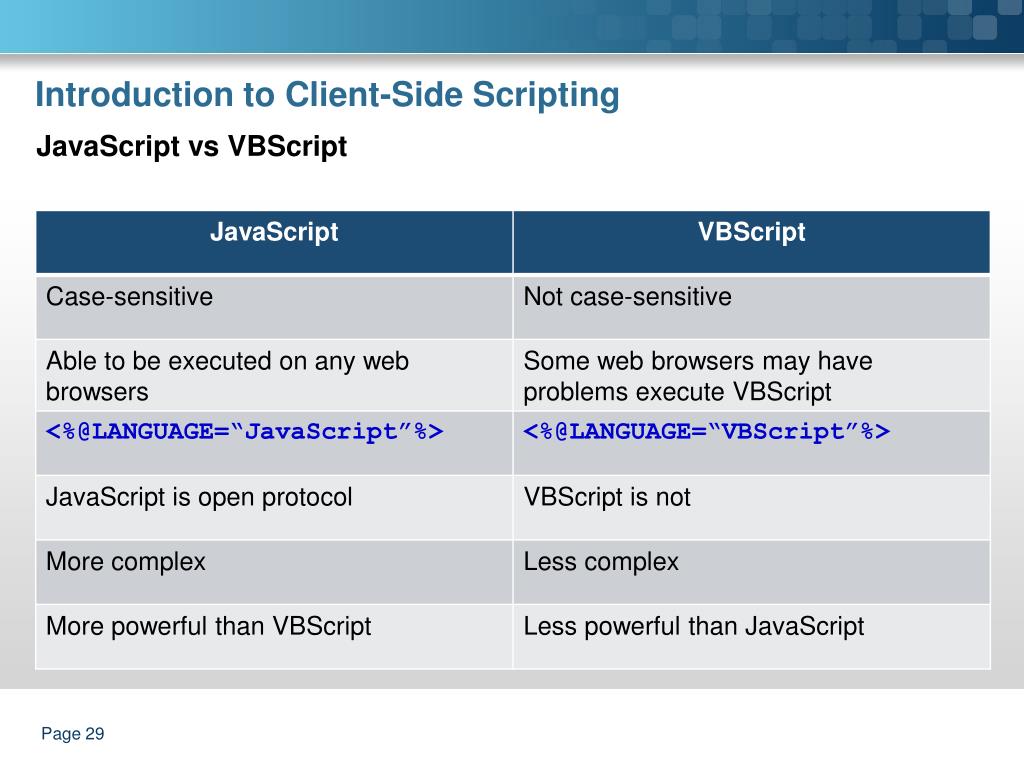Select the More complex cell
Viewport: 1024px width, 768px height.
coord(274,572)
